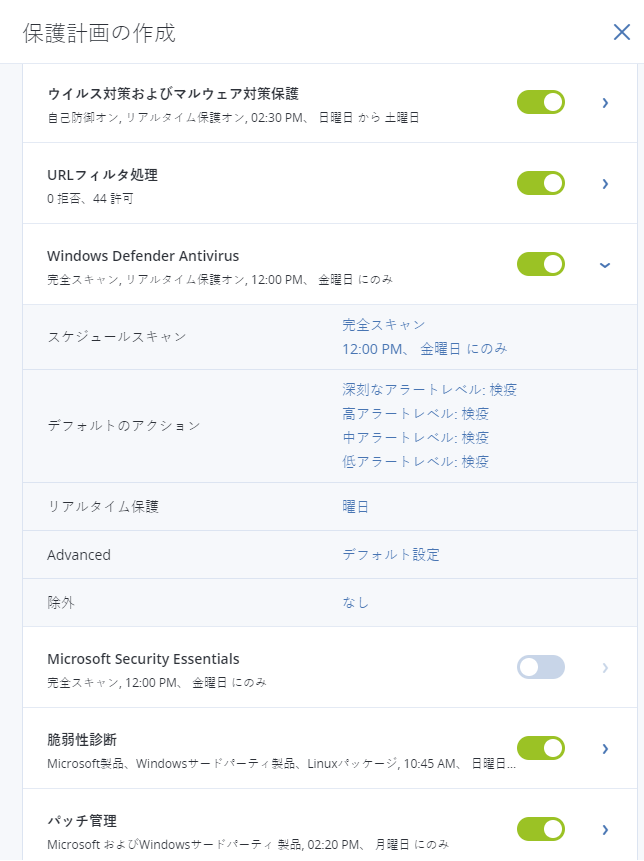The height and width of the screenshot is (861, 644).
Task: Toggle ウイルス対策およびマルウェア対策保護 switch off
Action: tap(541, 102)
